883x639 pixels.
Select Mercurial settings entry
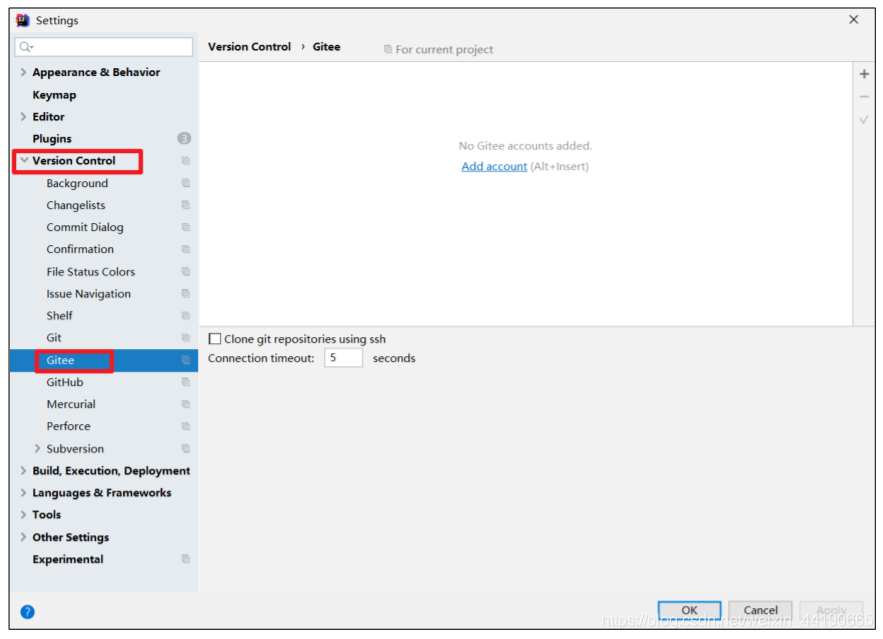tap(71, 404)
